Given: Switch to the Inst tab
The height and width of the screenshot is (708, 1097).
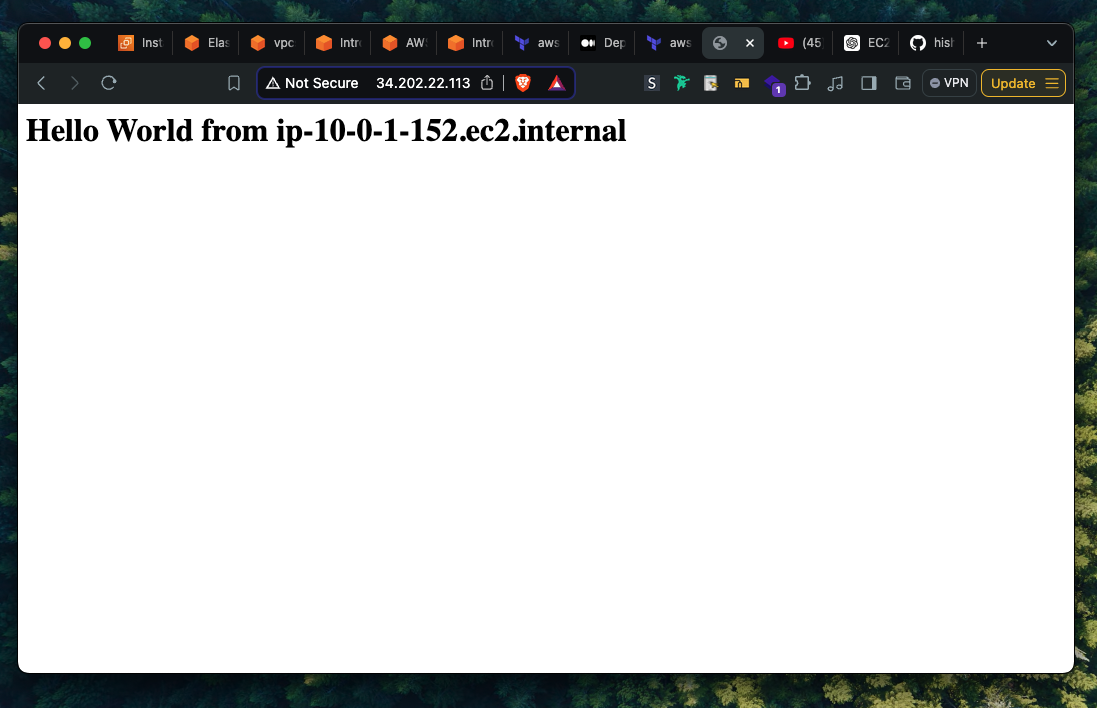Looking at the screenshot, I should pos(141,43).
